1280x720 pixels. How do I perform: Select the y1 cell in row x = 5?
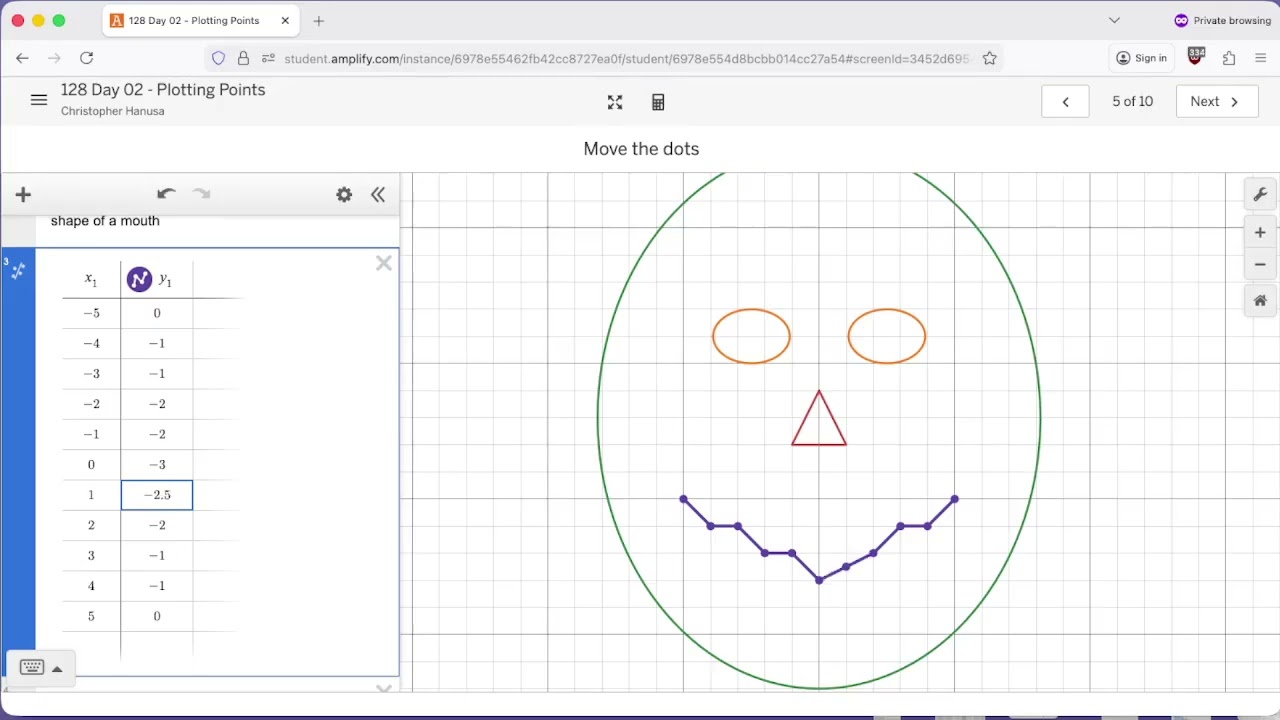(157, 616)
